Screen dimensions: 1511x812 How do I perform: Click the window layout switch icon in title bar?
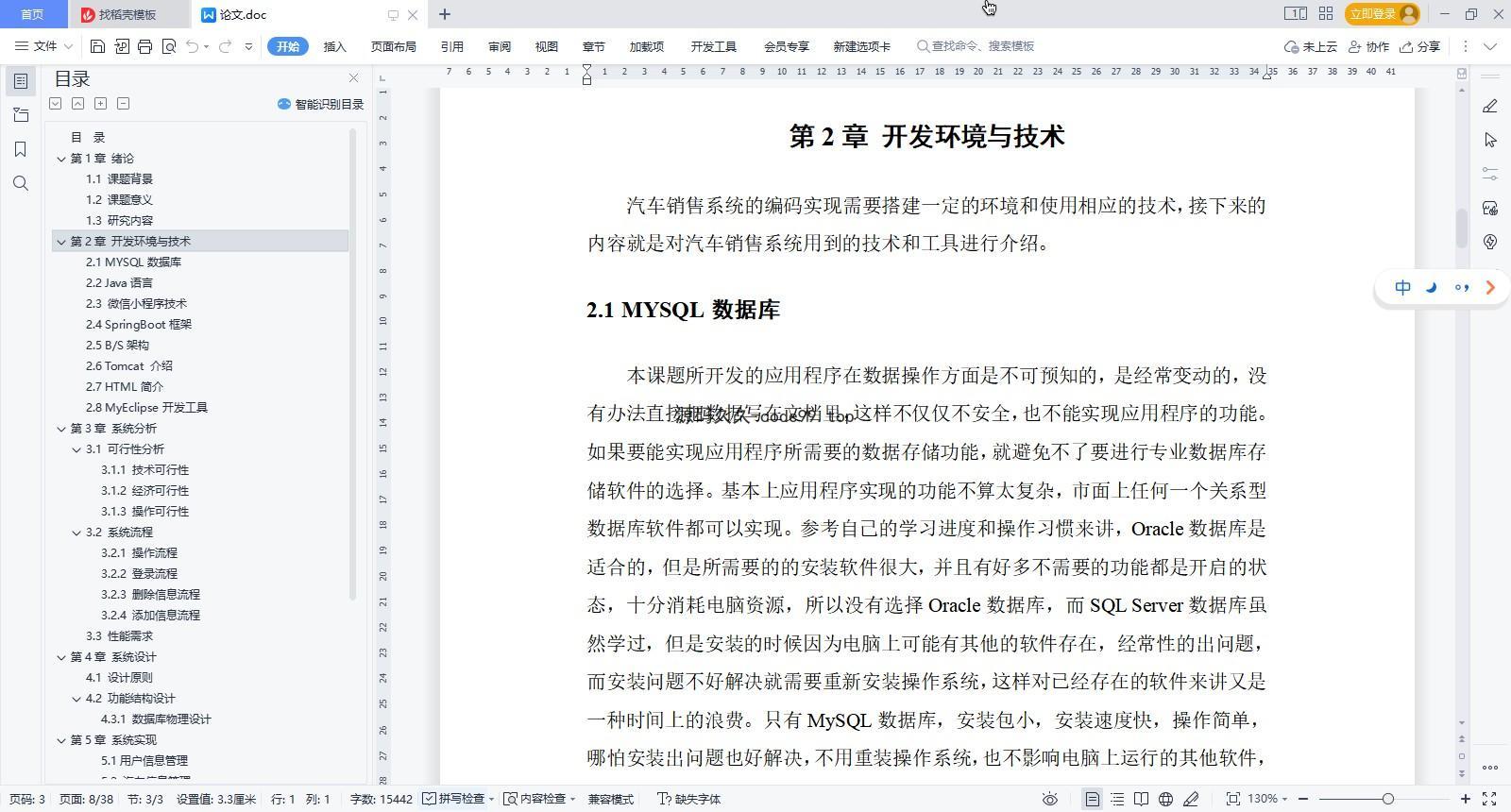1295,13
